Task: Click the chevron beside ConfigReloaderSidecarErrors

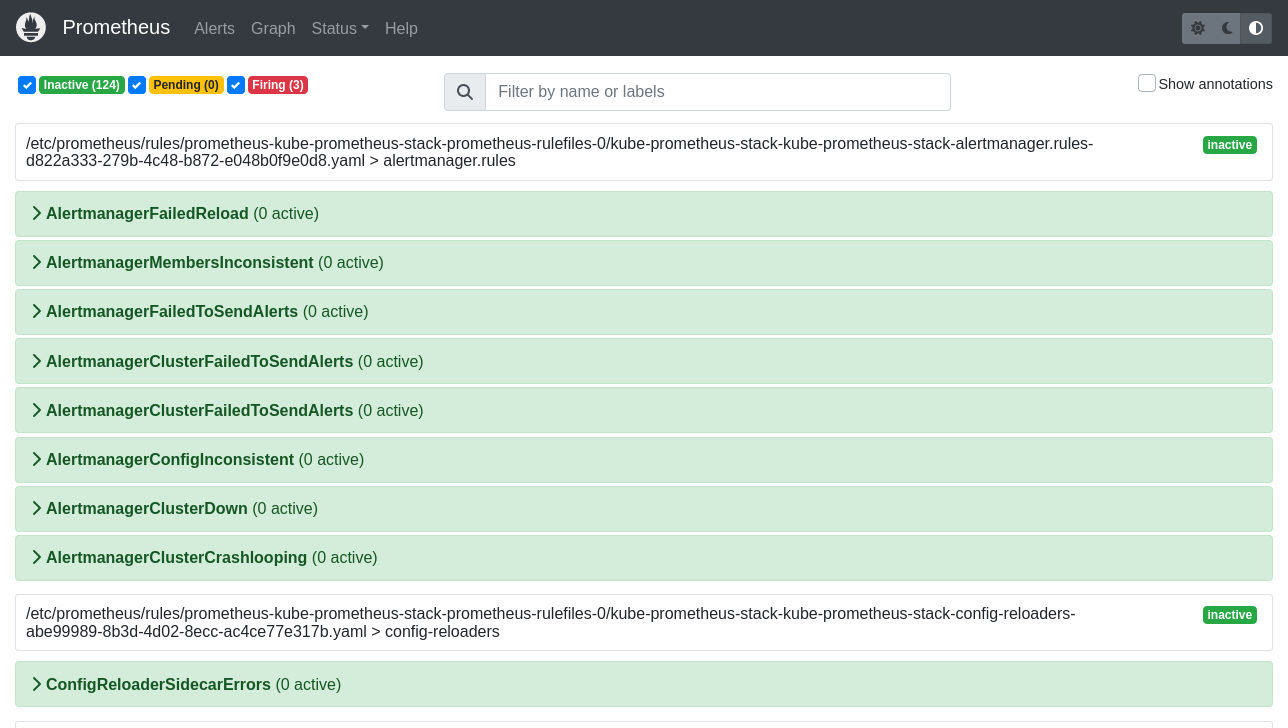Action: point(37,684)
